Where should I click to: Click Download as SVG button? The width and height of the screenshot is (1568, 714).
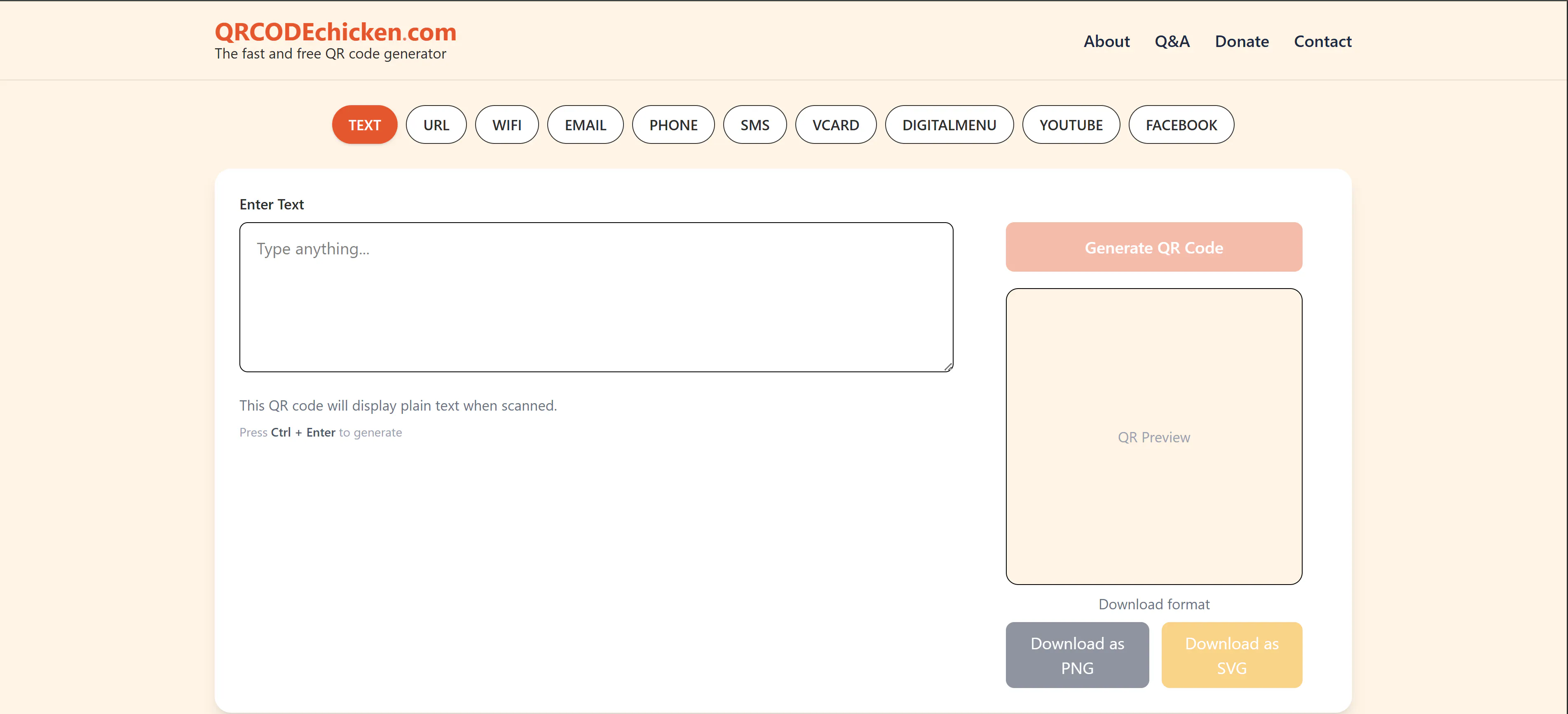click(1231, 655)
